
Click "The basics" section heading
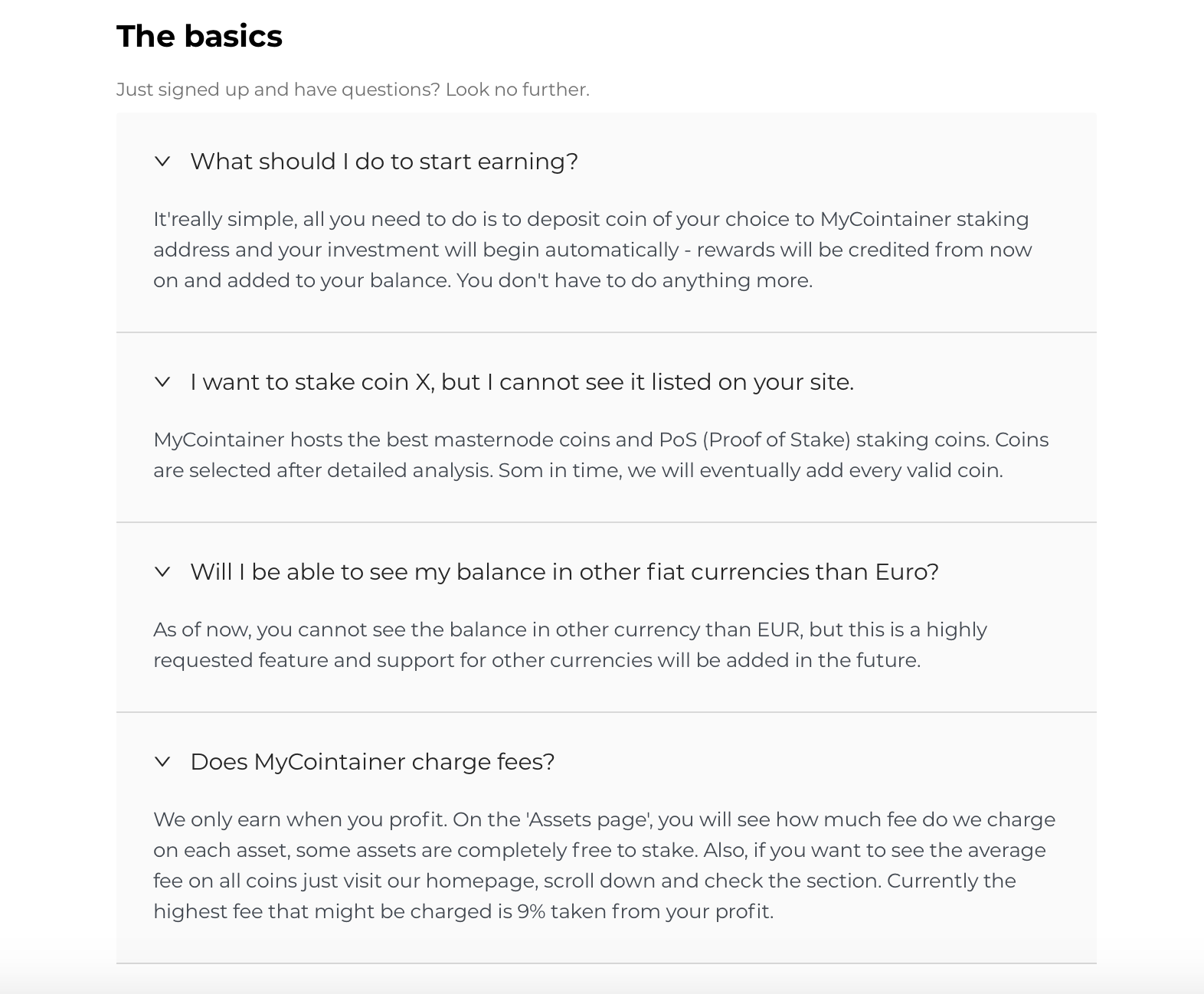coord(199,36)
